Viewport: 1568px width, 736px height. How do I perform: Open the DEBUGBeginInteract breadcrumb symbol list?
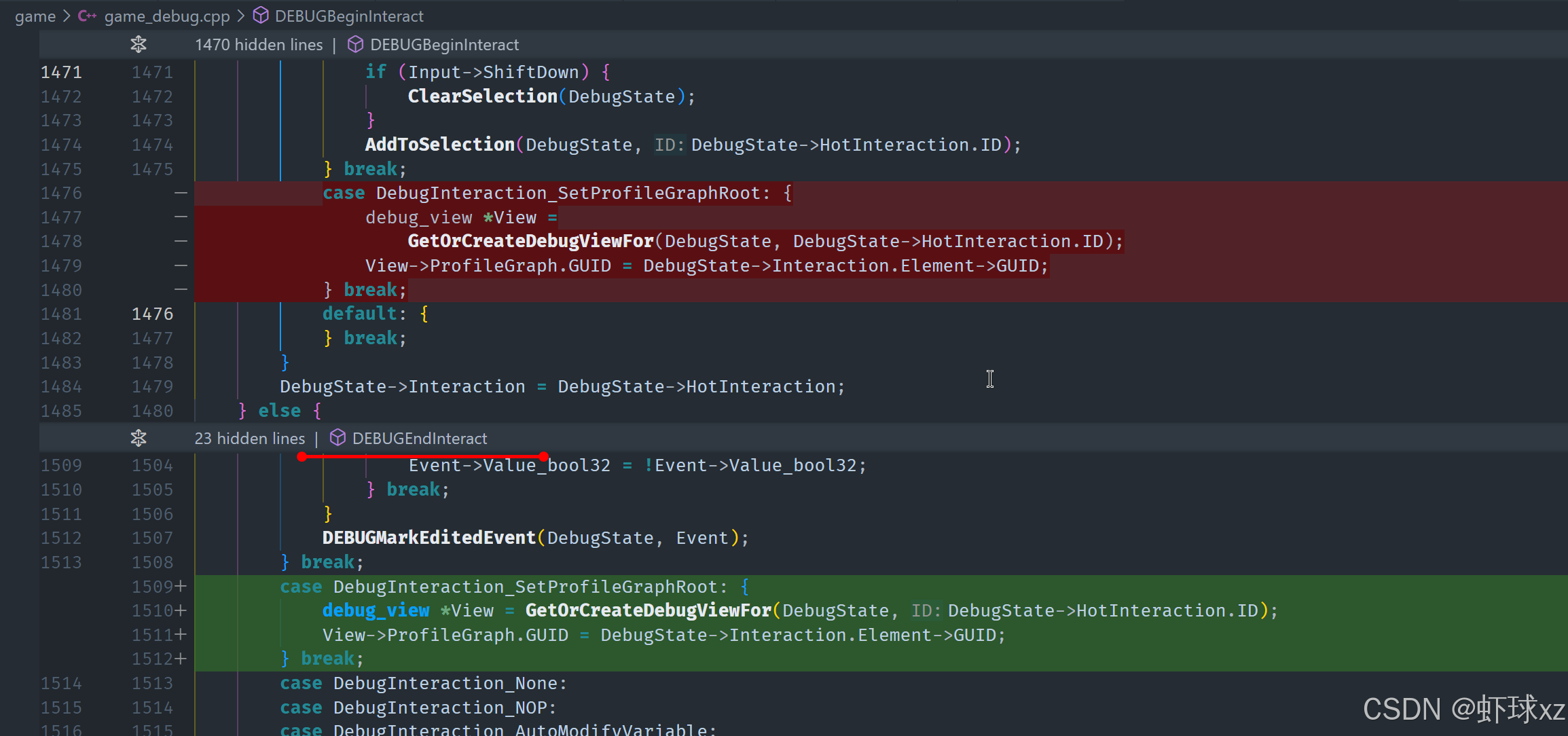click(349, 16)
